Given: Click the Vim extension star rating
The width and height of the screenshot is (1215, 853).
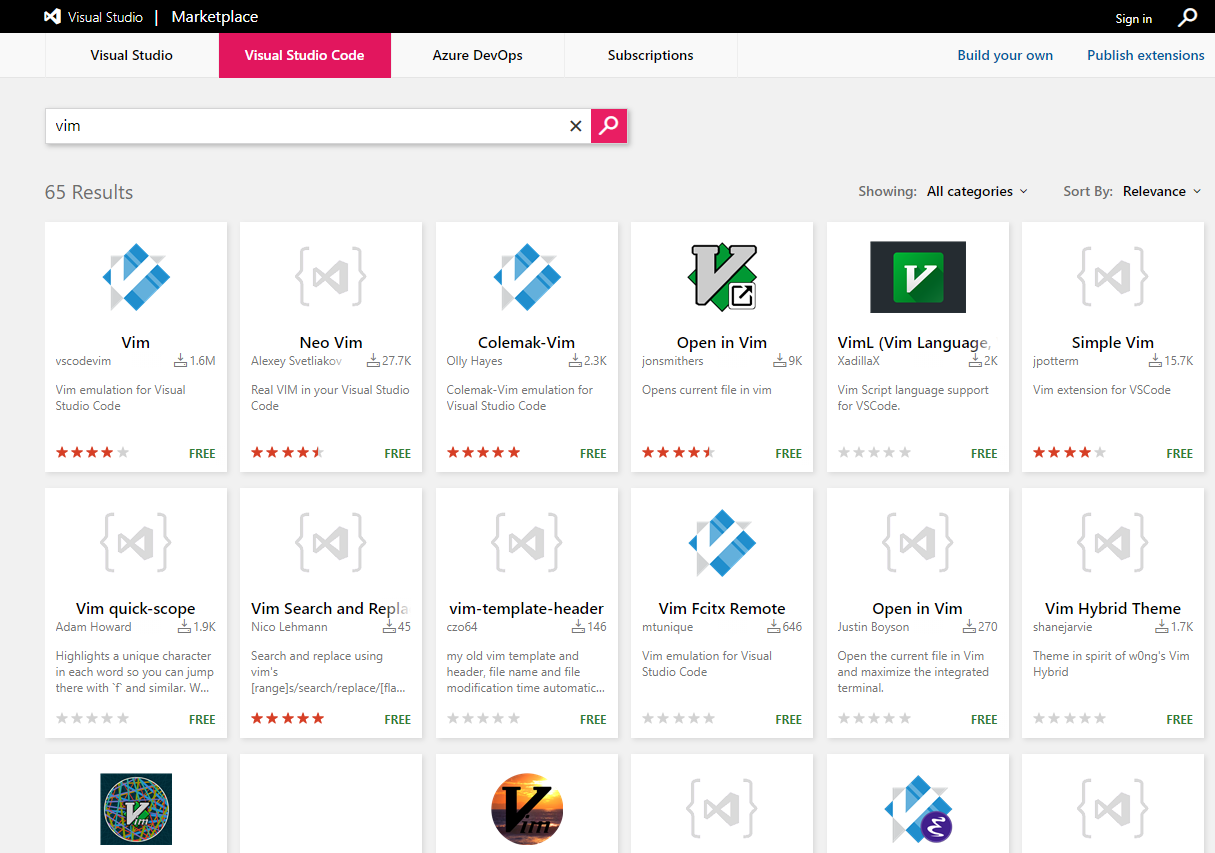Looking at the screenshot, I should point(93,453).
